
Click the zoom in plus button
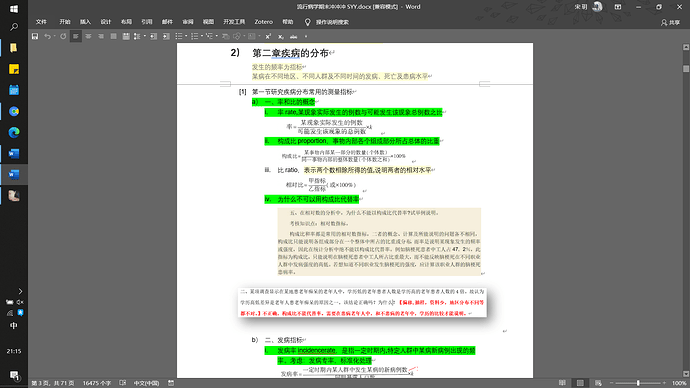point(664,383)
